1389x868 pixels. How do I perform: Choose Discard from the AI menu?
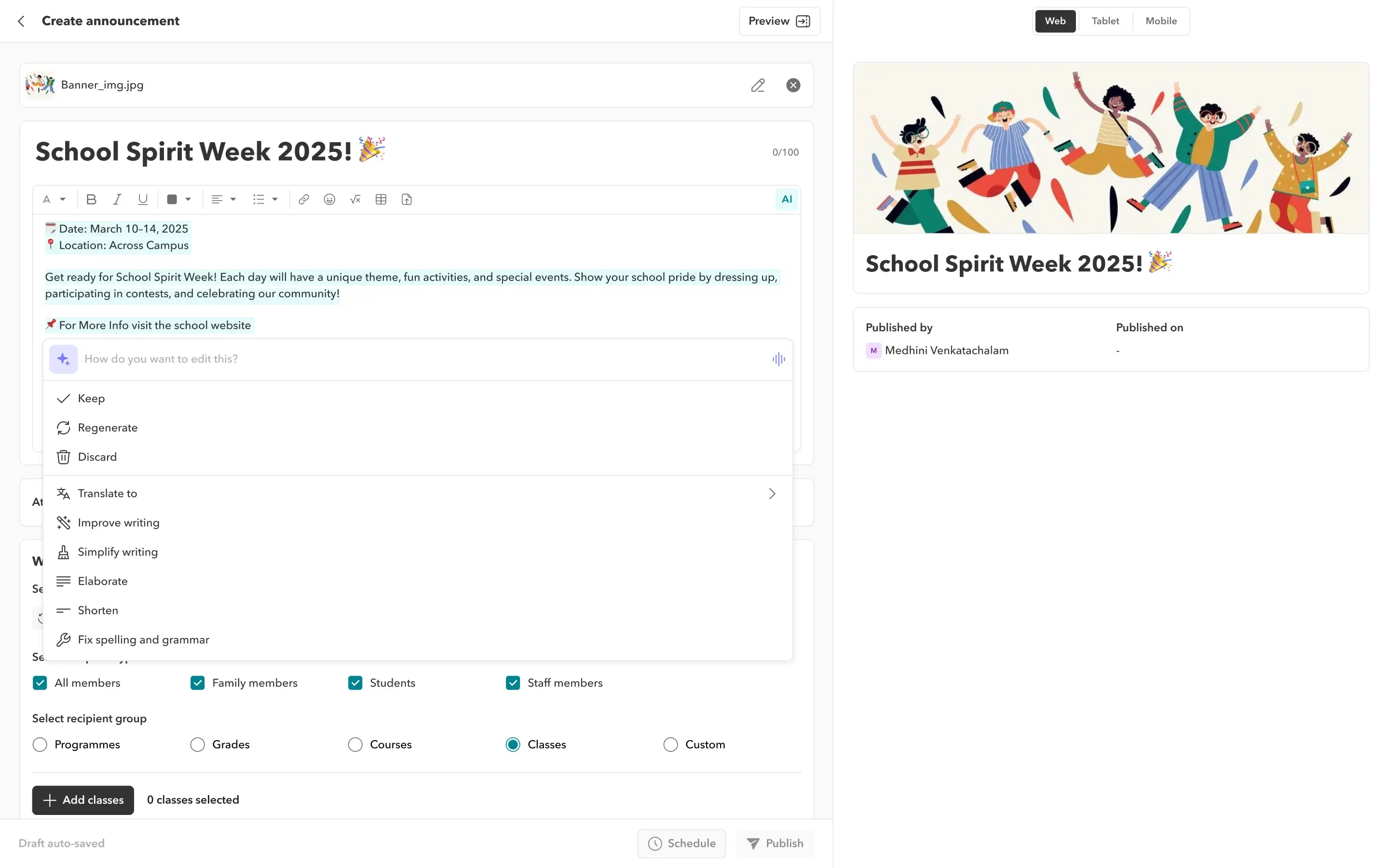(x=418, y=457)
